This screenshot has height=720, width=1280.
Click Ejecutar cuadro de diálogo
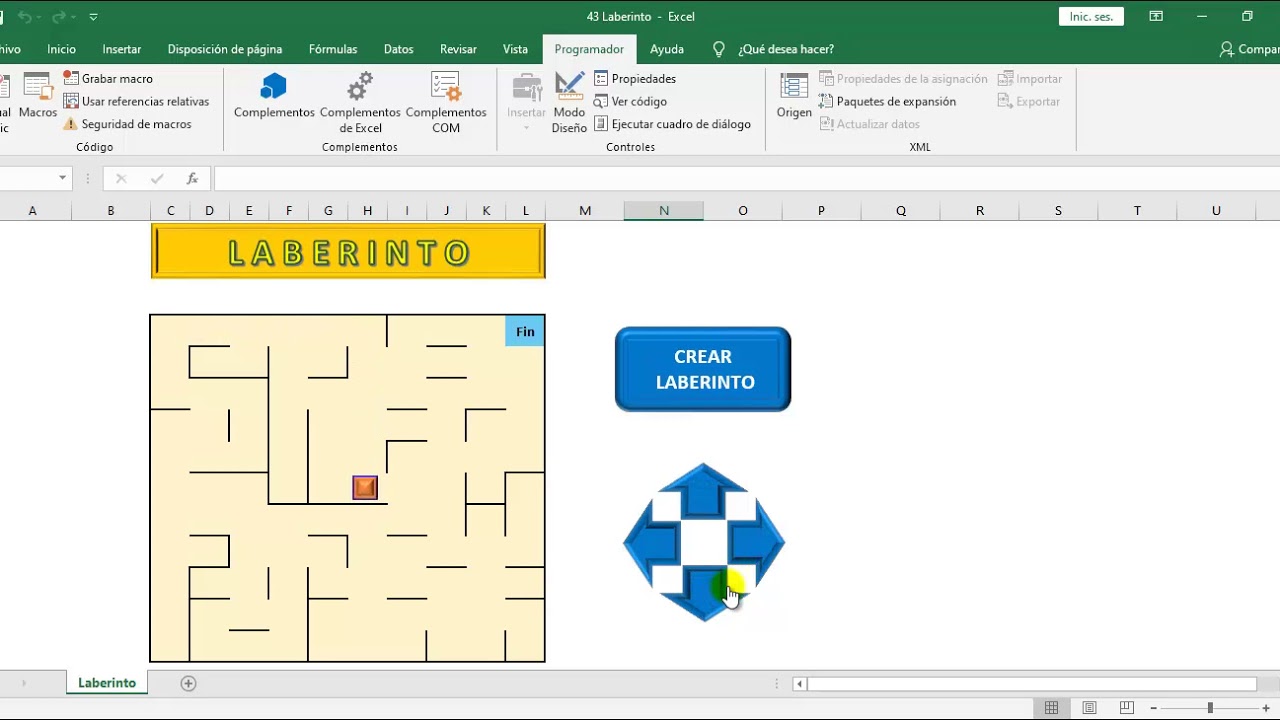pos(672,124)
